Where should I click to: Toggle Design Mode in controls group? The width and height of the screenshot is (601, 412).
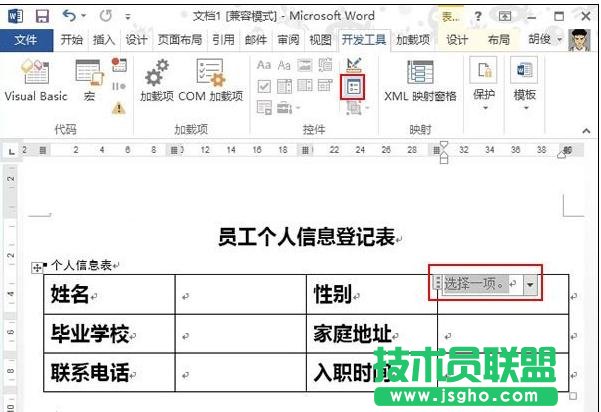[x=353, y=64]
